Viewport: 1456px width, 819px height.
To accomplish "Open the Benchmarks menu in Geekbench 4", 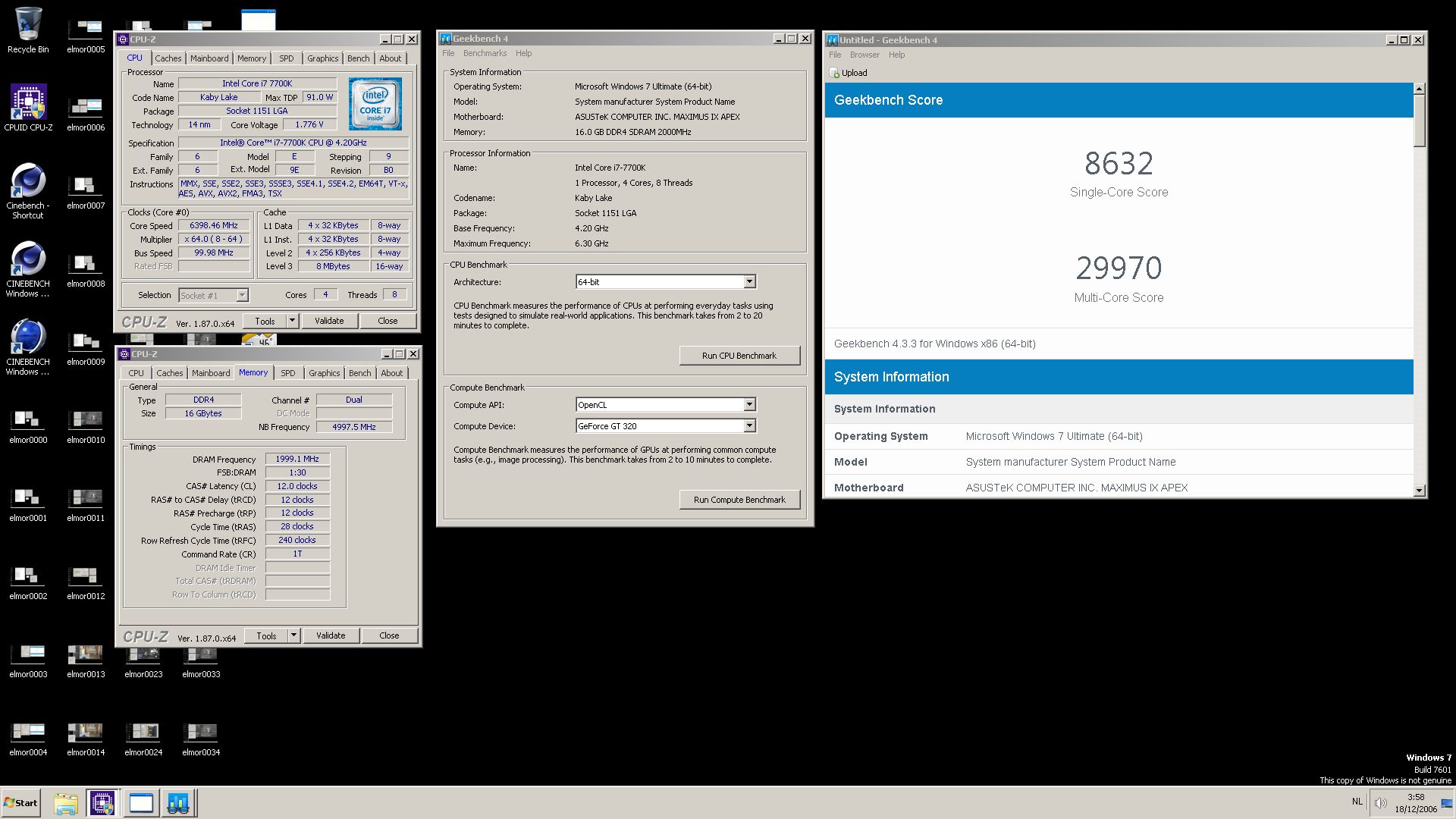I will pyautogui.click(x=485, y=53).
